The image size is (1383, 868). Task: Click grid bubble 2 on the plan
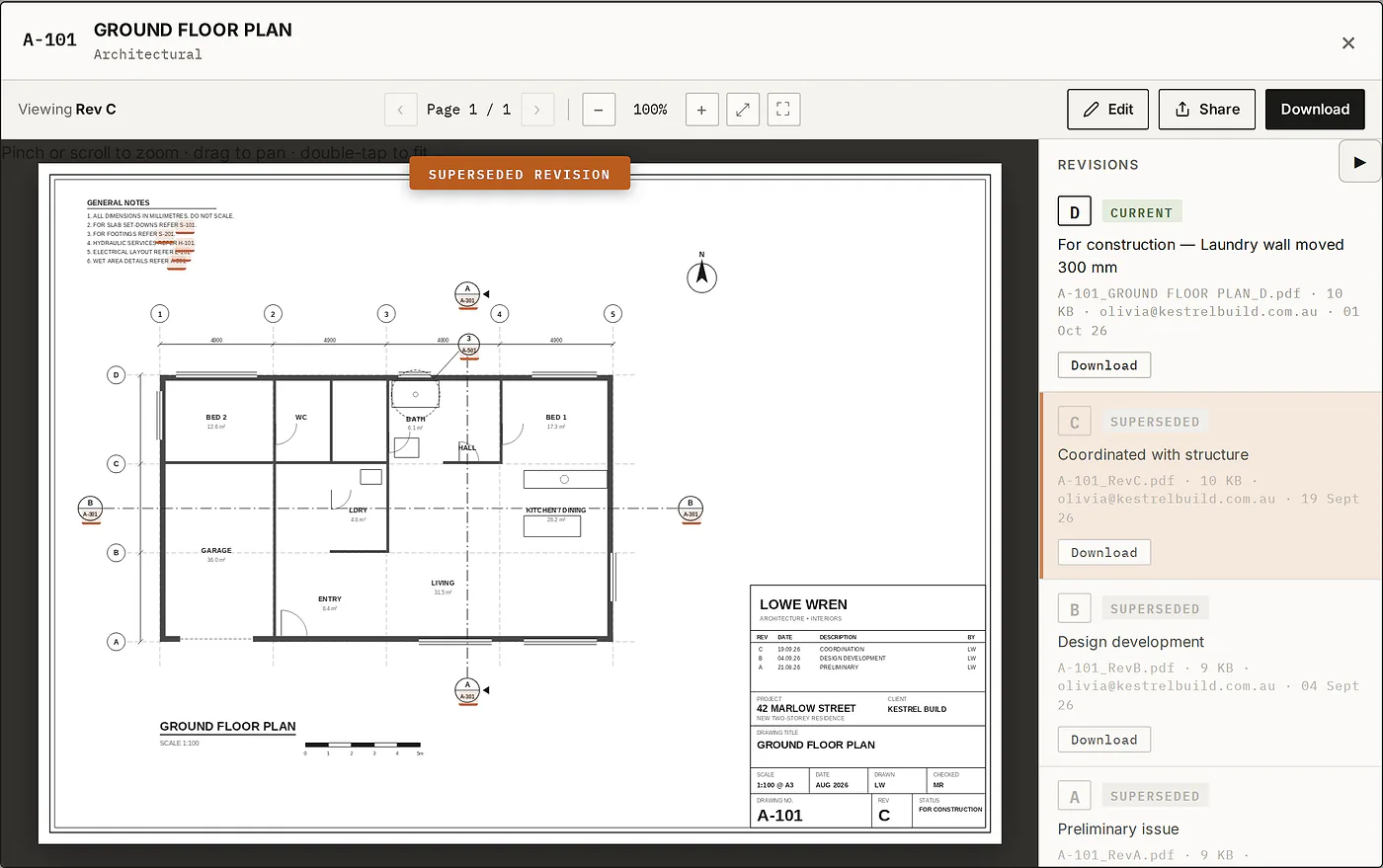click(274, 314)
